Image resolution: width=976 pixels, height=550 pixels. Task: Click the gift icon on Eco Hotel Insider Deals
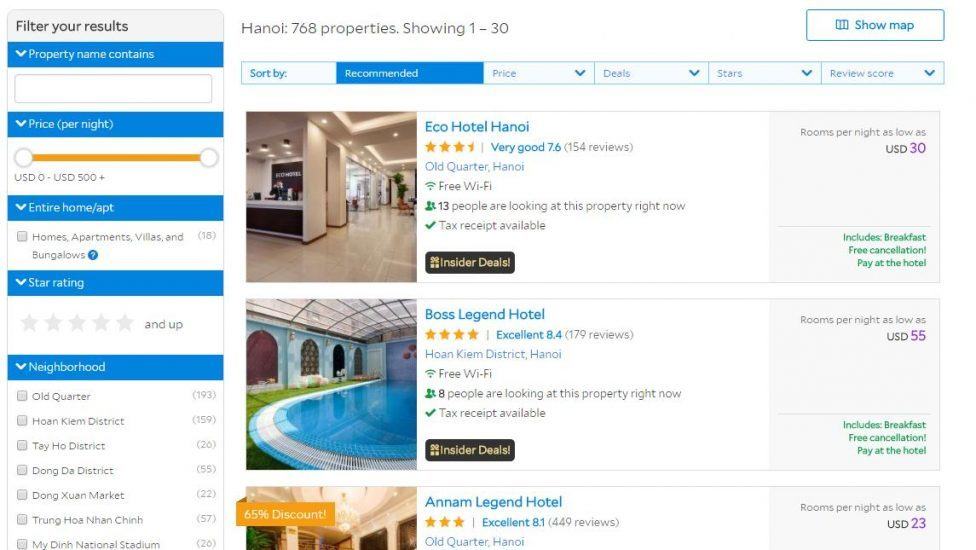434,263
